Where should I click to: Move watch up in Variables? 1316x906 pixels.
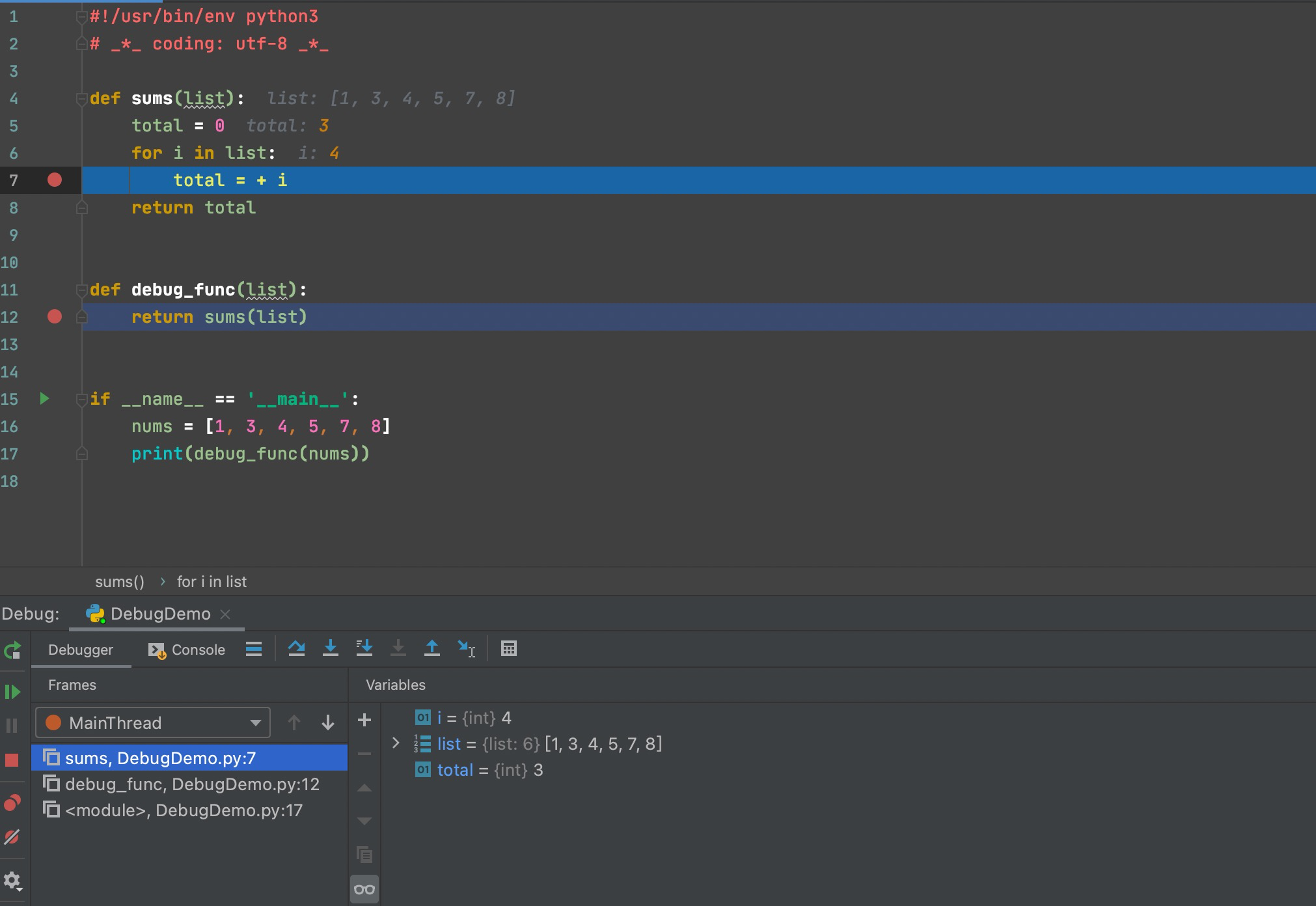coord(364,788)
